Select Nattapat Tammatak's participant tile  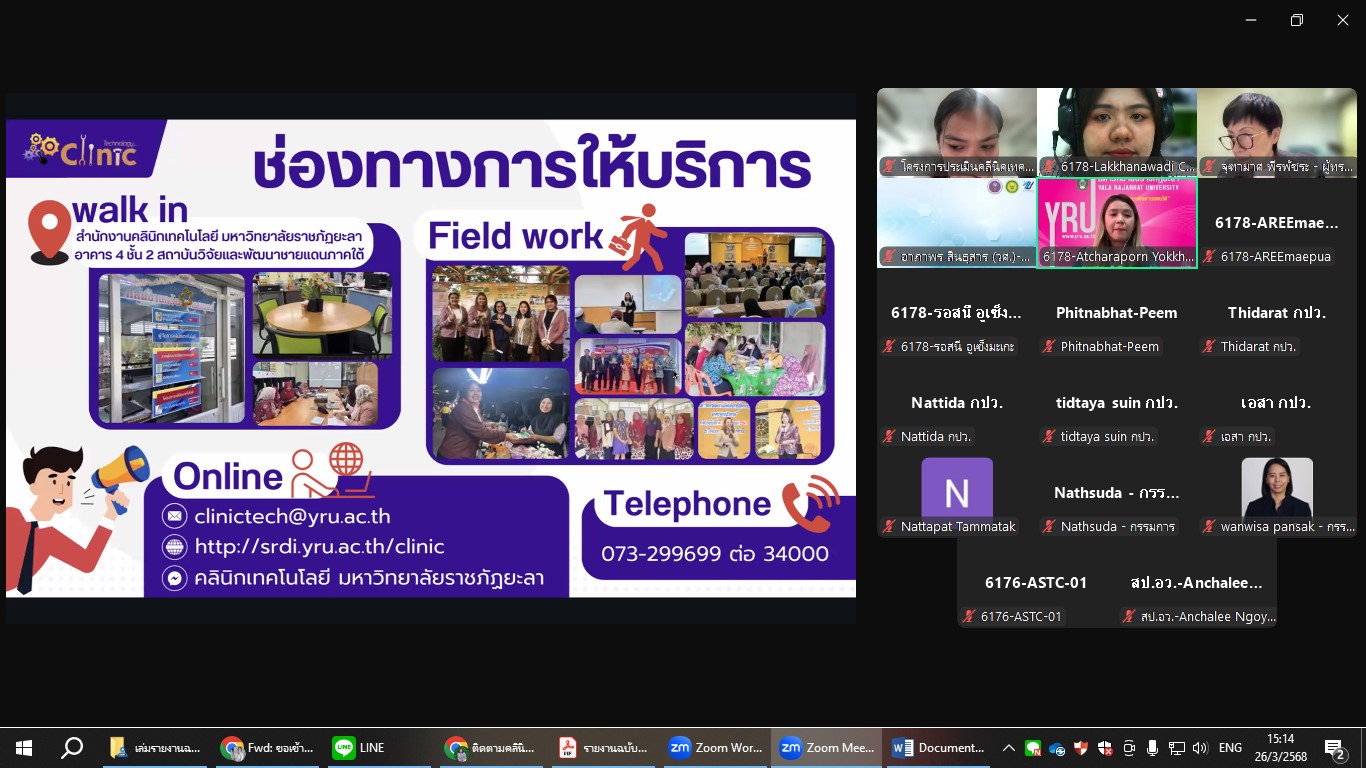(956, 496)
